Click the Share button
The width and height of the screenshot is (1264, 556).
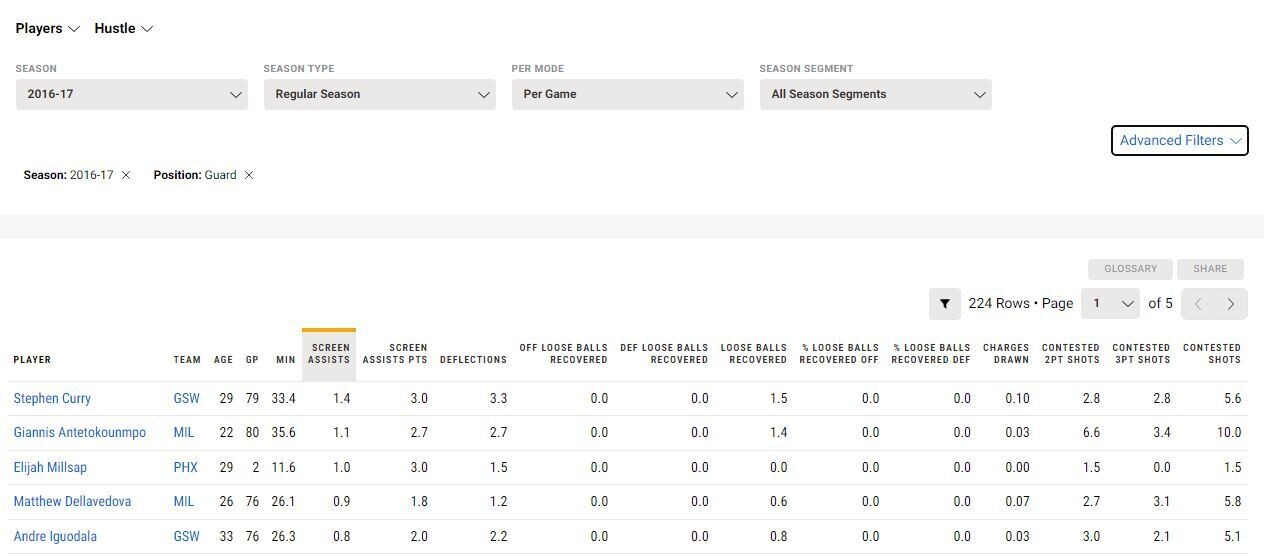click(1210, 269)
